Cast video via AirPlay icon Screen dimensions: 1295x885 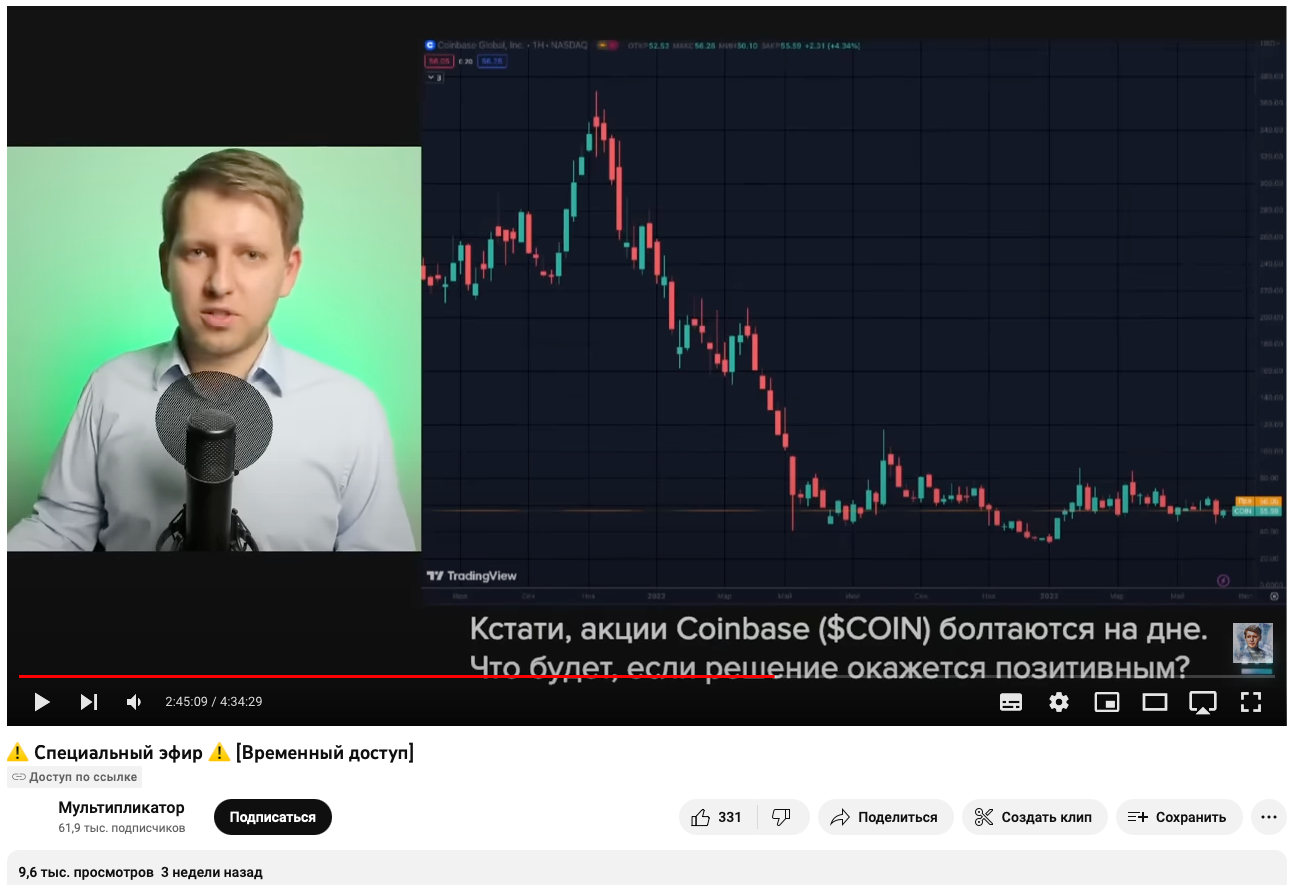(x=1203, y=702)
